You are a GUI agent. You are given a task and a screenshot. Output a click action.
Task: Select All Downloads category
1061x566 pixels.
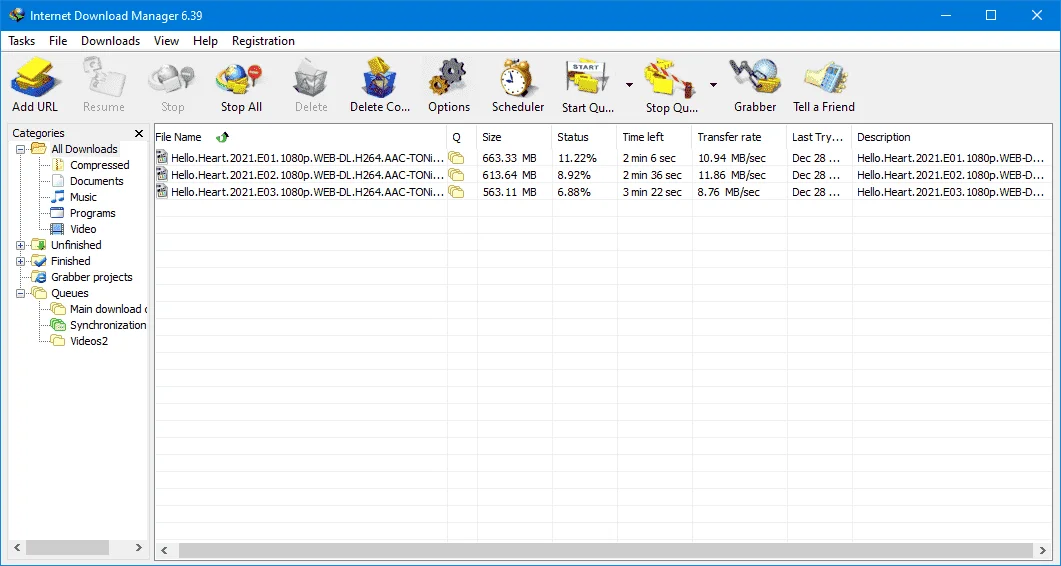click(x=84, y=149)
